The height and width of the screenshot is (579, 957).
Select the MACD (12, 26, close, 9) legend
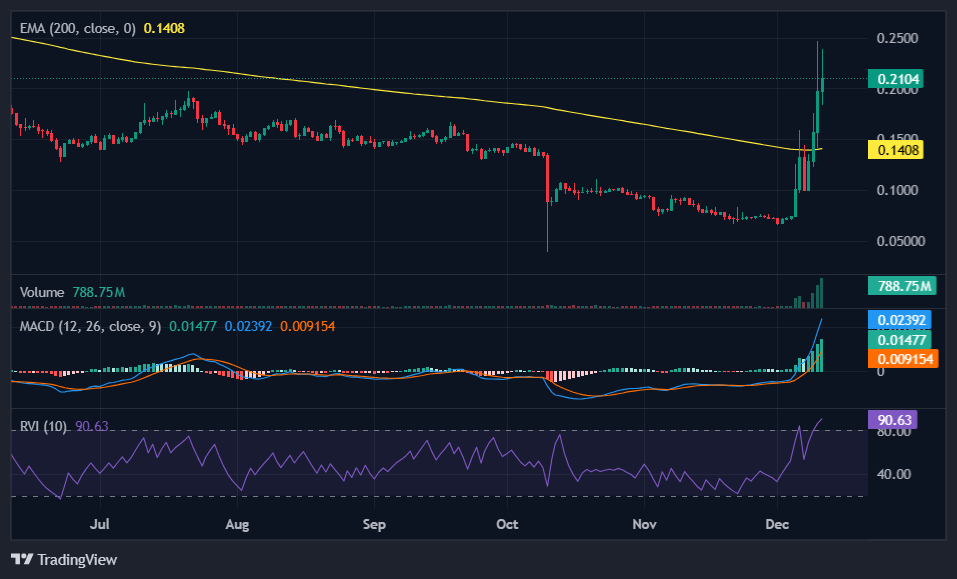pos(90,326)
